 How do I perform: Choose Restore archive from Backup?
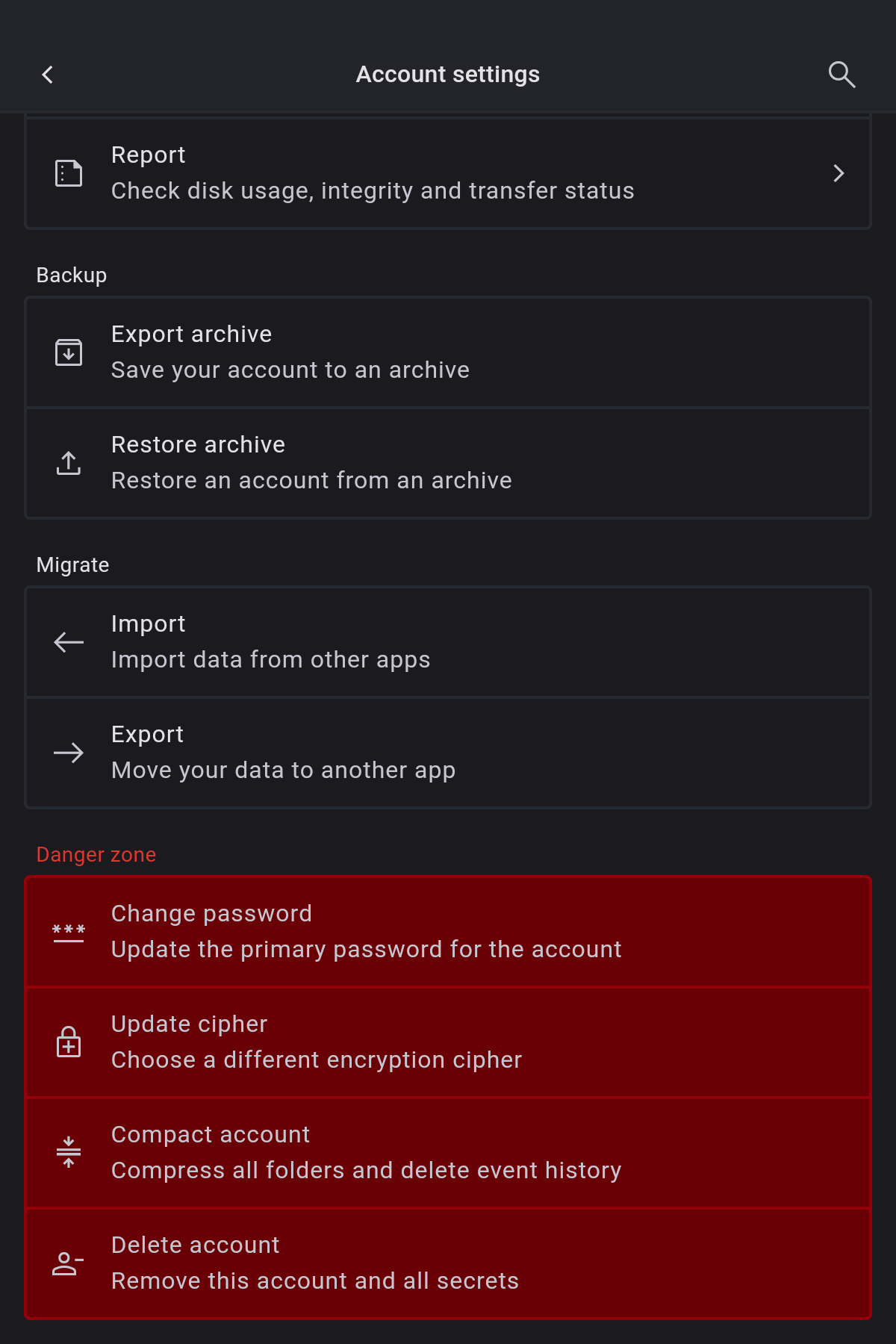(448, 463)
